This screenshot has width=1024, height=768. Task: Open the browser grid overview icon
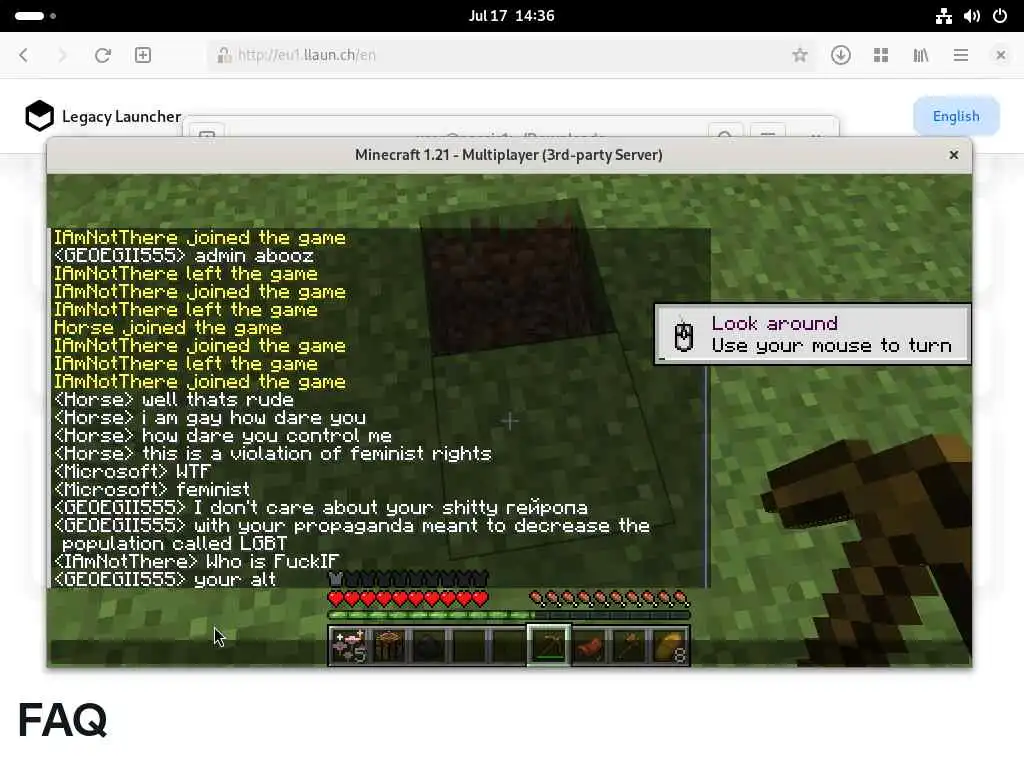881,55
